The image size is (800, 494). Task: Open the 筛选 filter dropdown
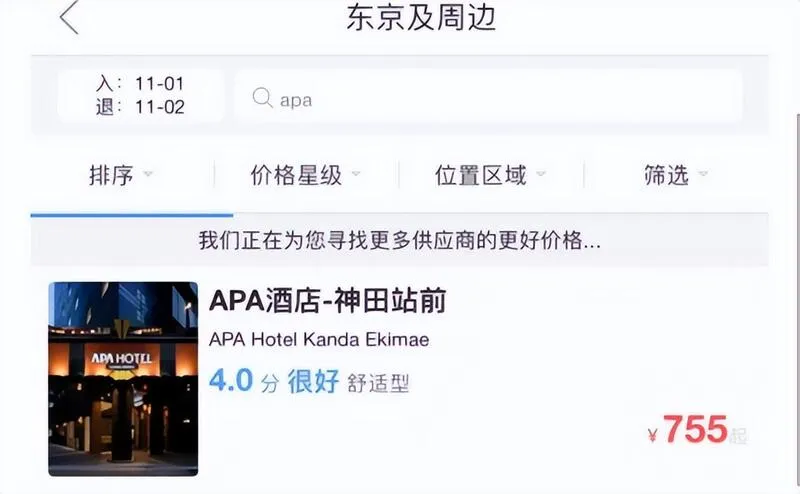pos(676,175)
